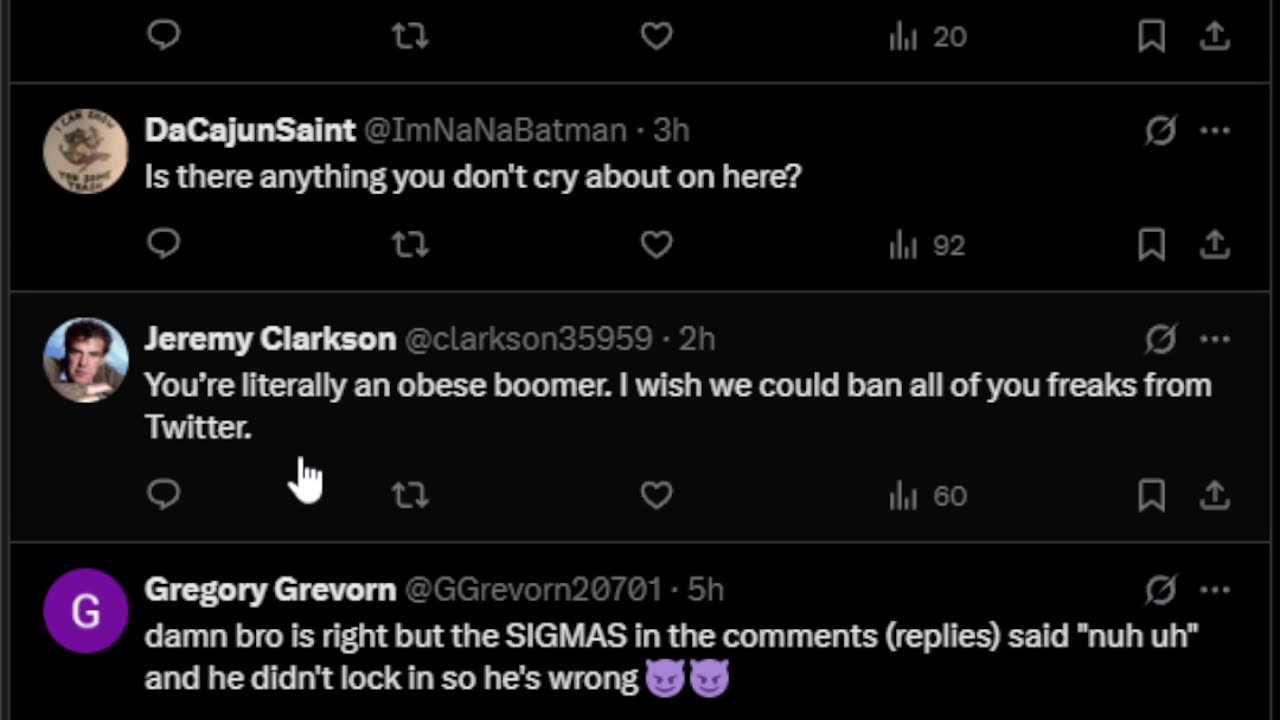Open more options on DaCajunSaint's tweet

click(1215, 131)
